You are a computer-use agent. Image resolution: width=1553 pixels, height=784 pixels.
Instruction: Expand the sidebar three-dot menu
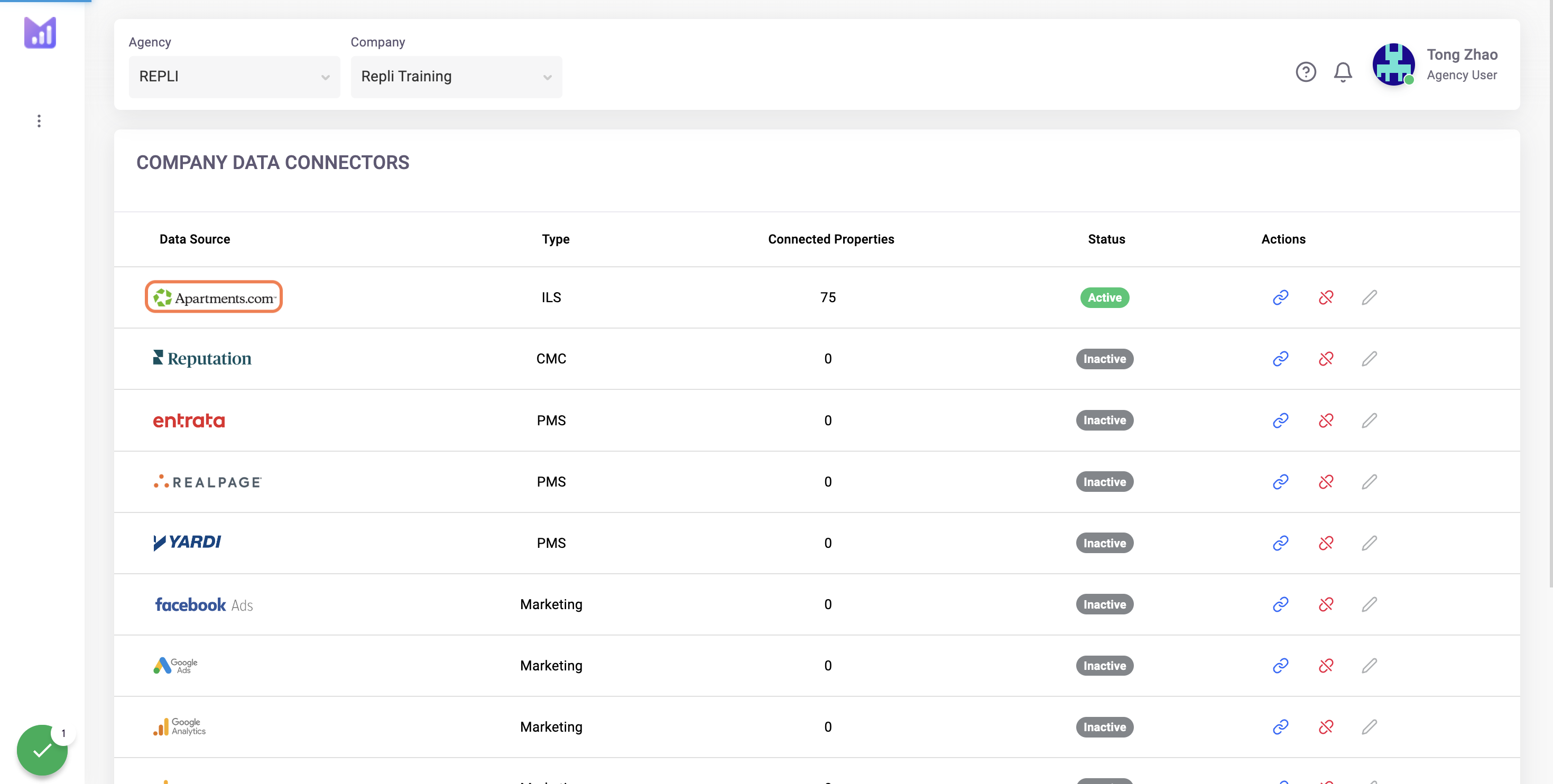click(x=39, y=121)
